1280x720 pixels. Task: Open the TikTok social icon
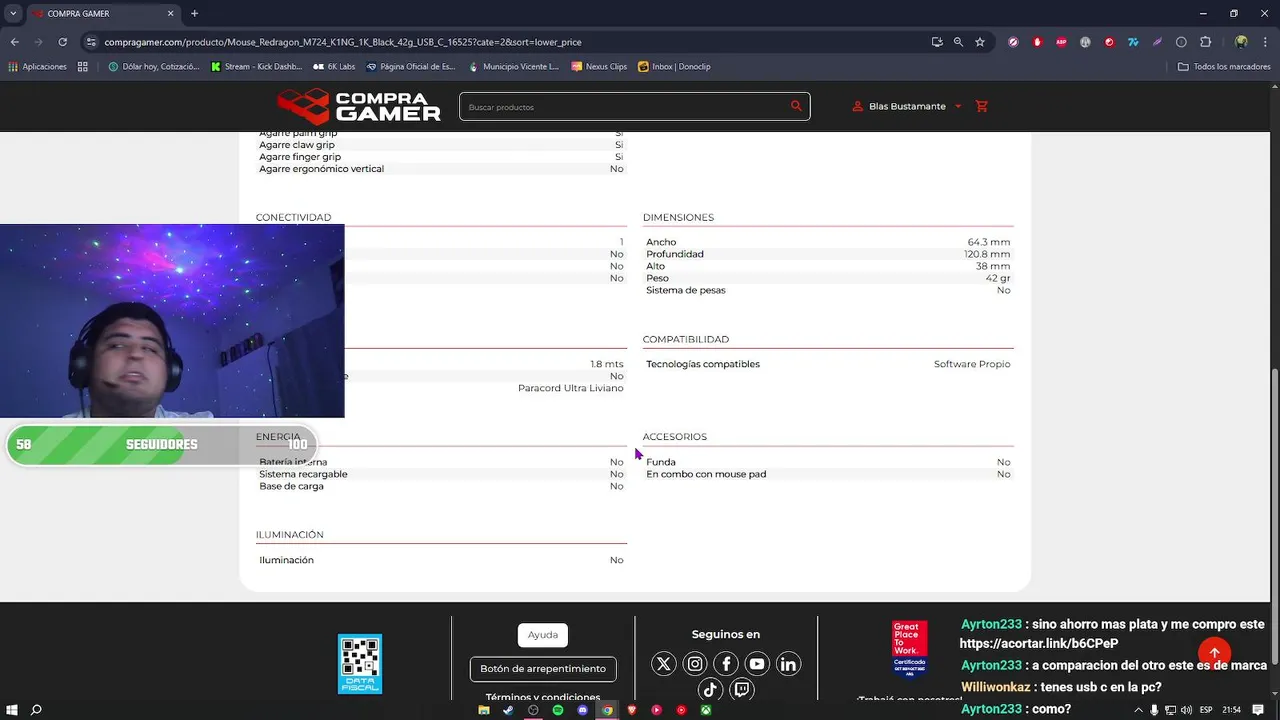click(x=710, y=689)
